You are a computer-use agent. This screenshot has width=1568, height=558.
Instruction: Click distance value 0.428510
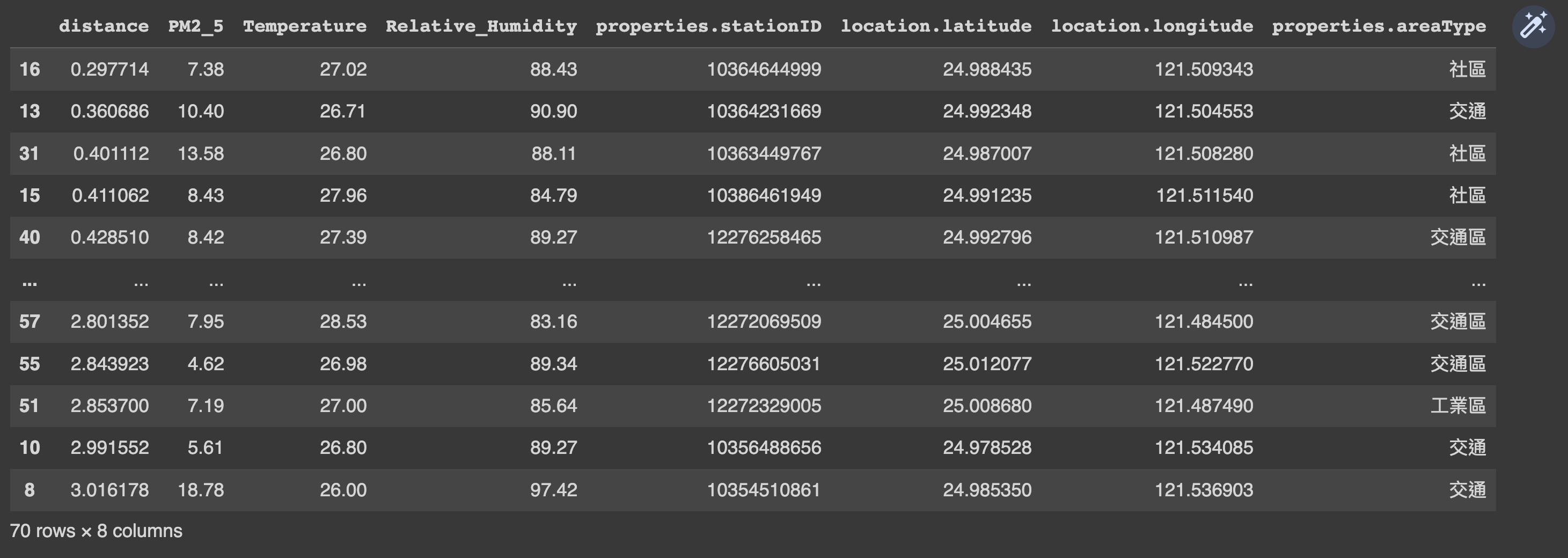(x=109, y=237)
